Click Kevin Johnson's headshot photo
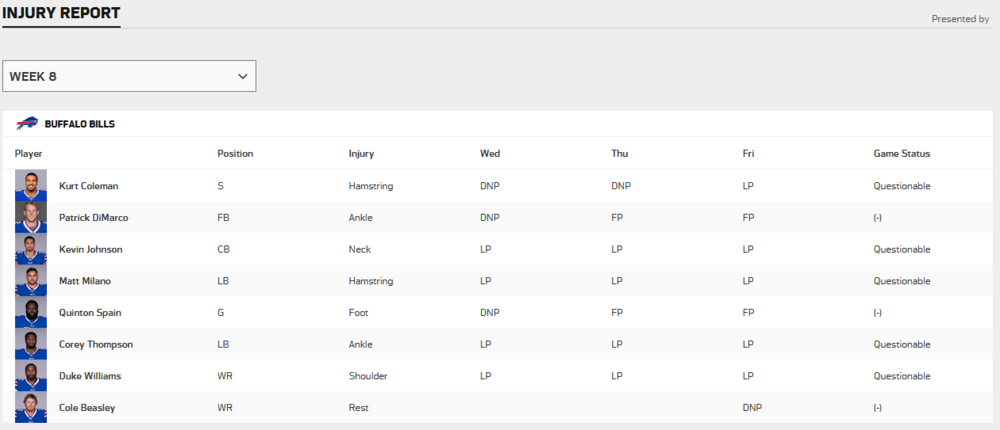1000x430 pixels. point(31,249)
